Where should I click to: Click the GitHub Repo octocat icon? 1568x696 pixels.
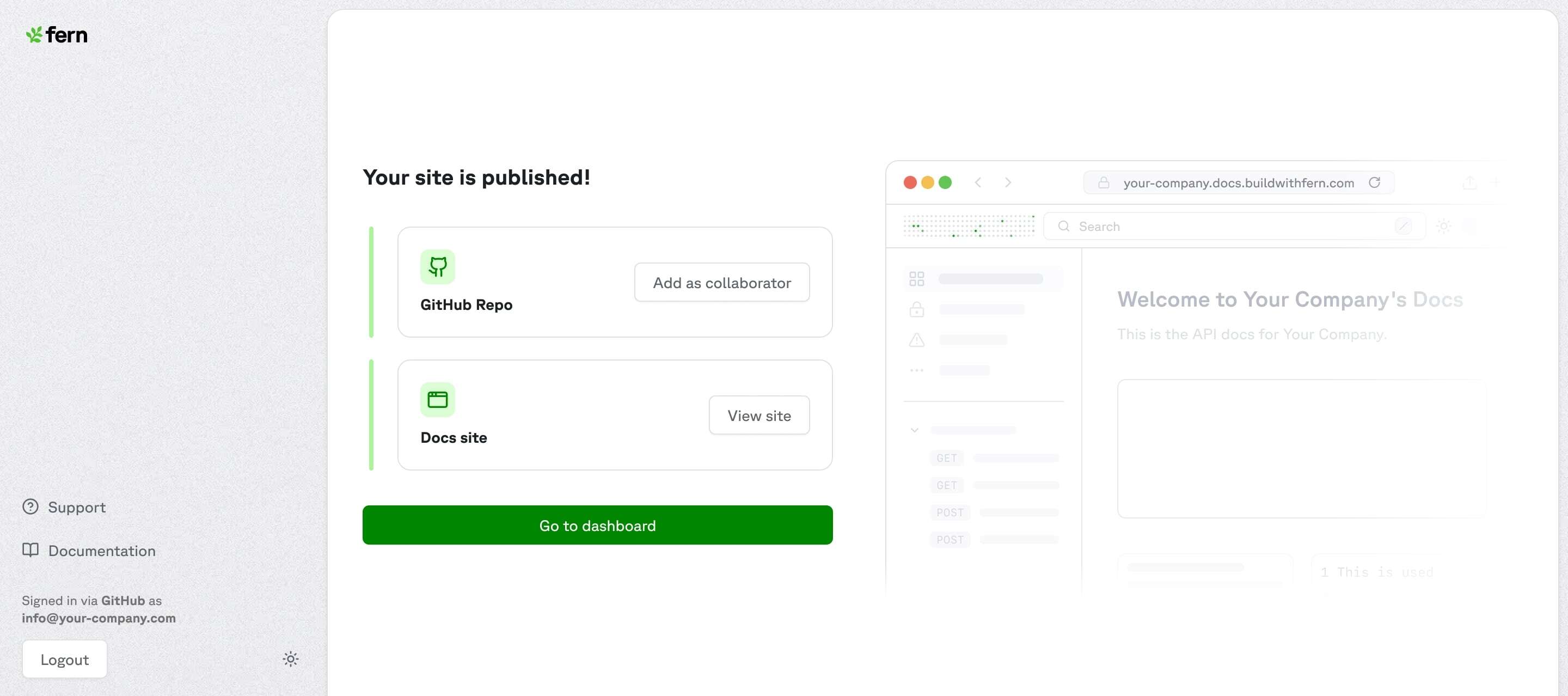[437, 267]
